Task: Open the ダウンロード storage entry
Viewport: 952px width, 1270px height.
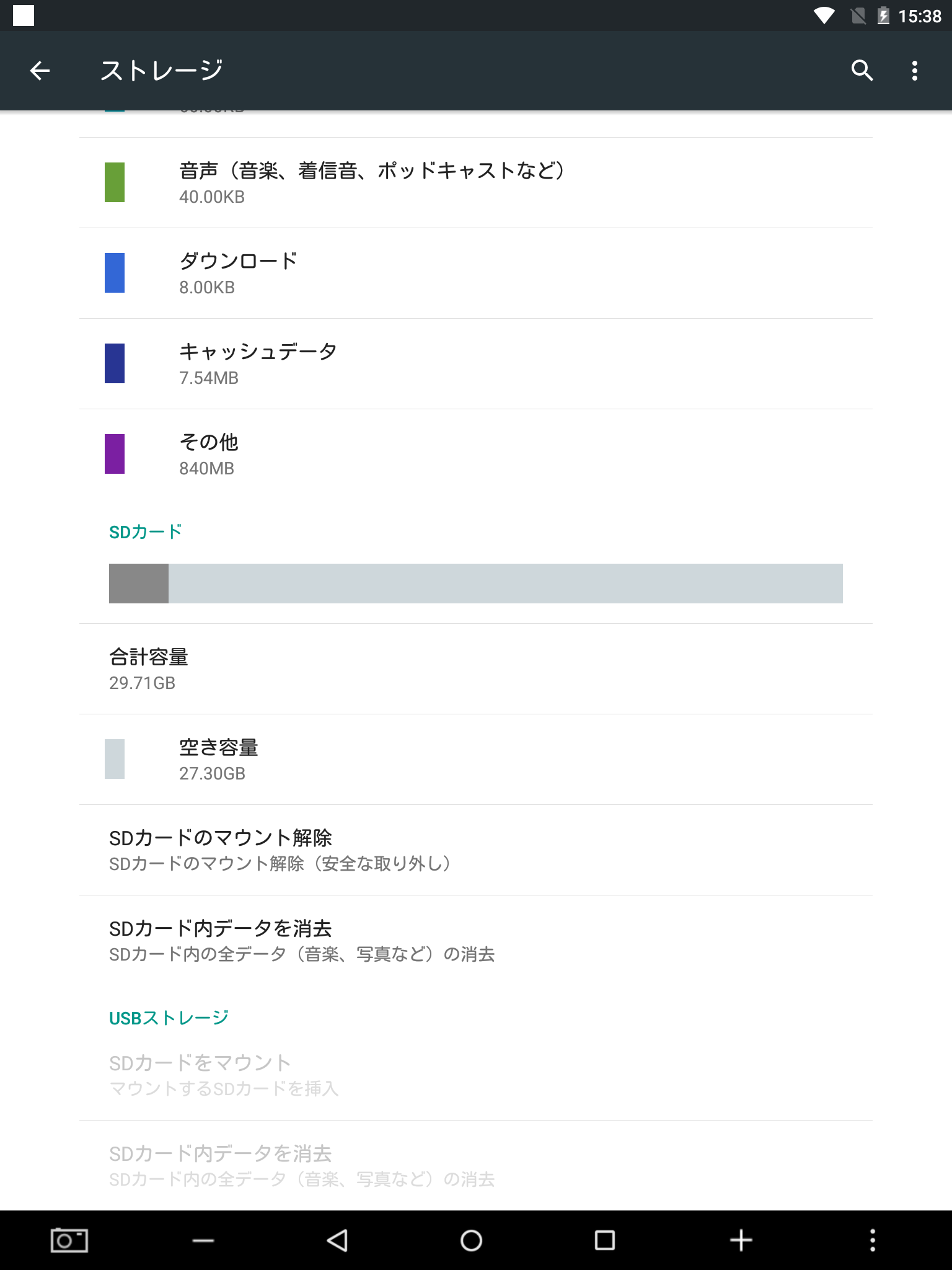Action: (476, 273)
